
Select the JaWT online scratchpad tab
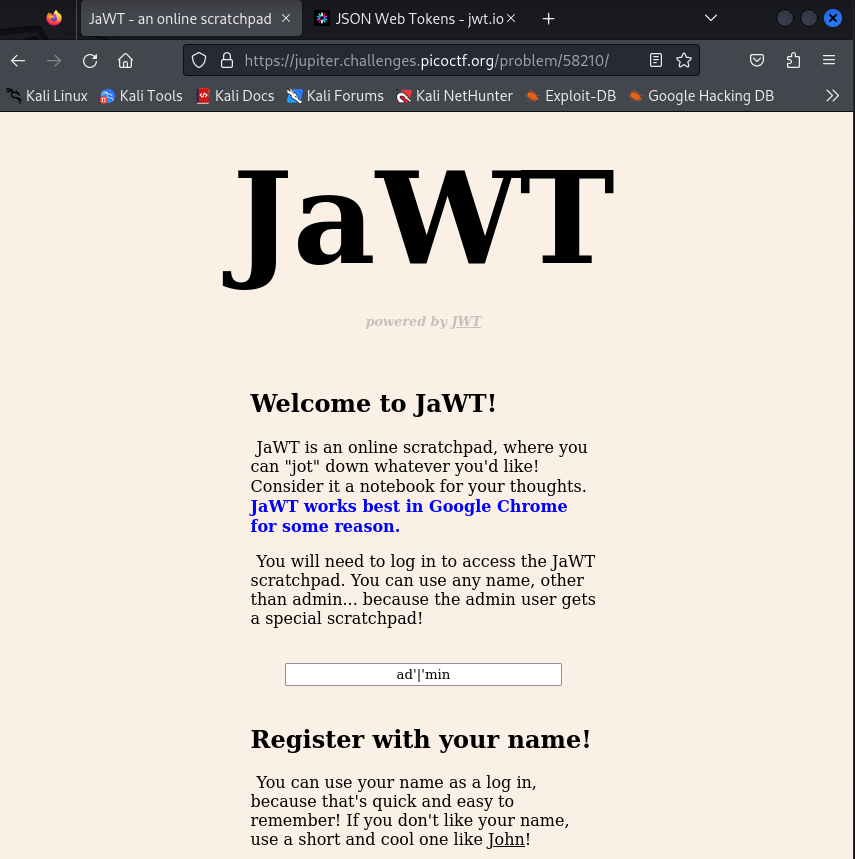click(191, 19)
